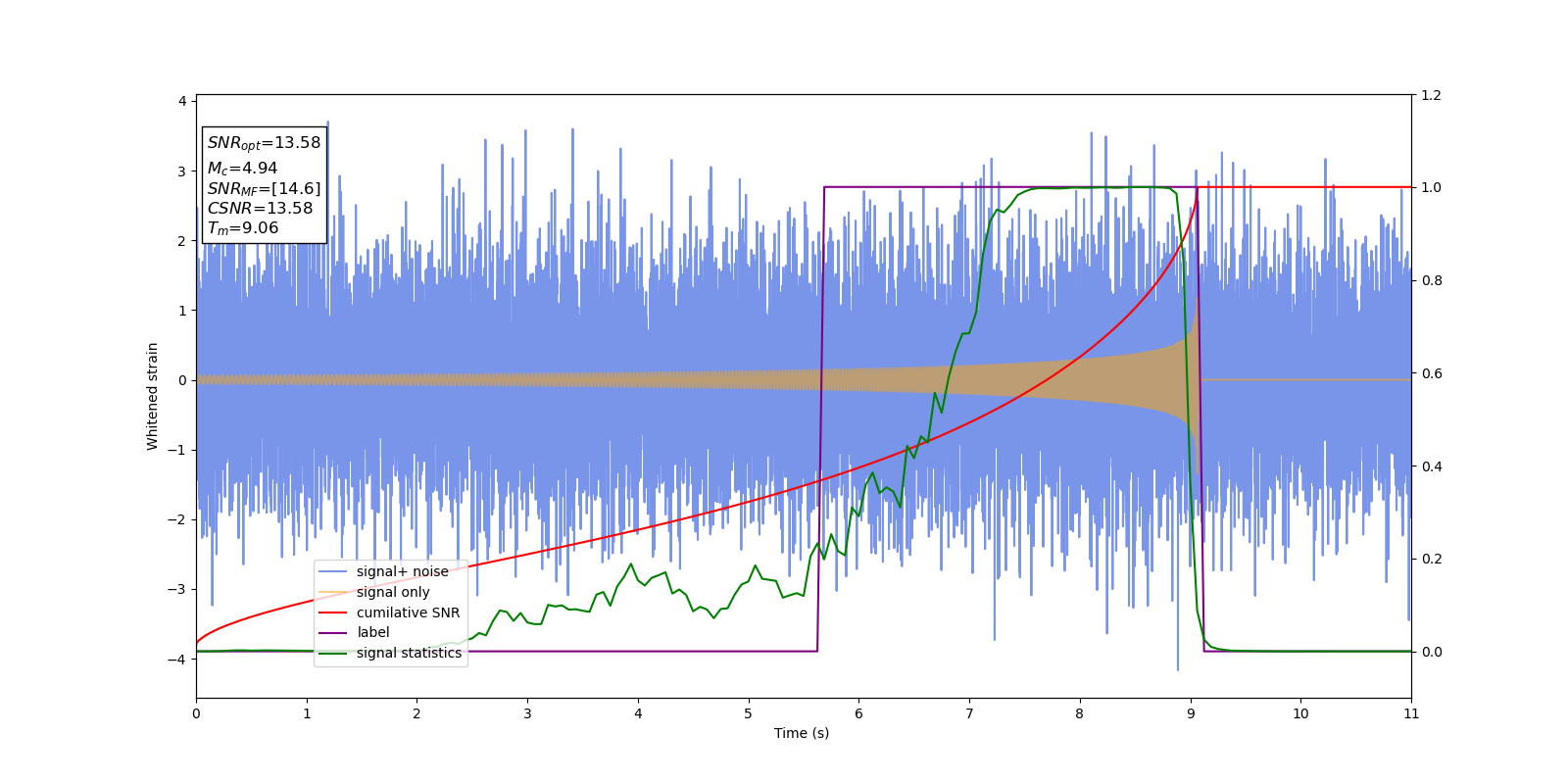Click the blue line swatch in legend
This screenshot has width=1568, height=784.
click(333, 571)
